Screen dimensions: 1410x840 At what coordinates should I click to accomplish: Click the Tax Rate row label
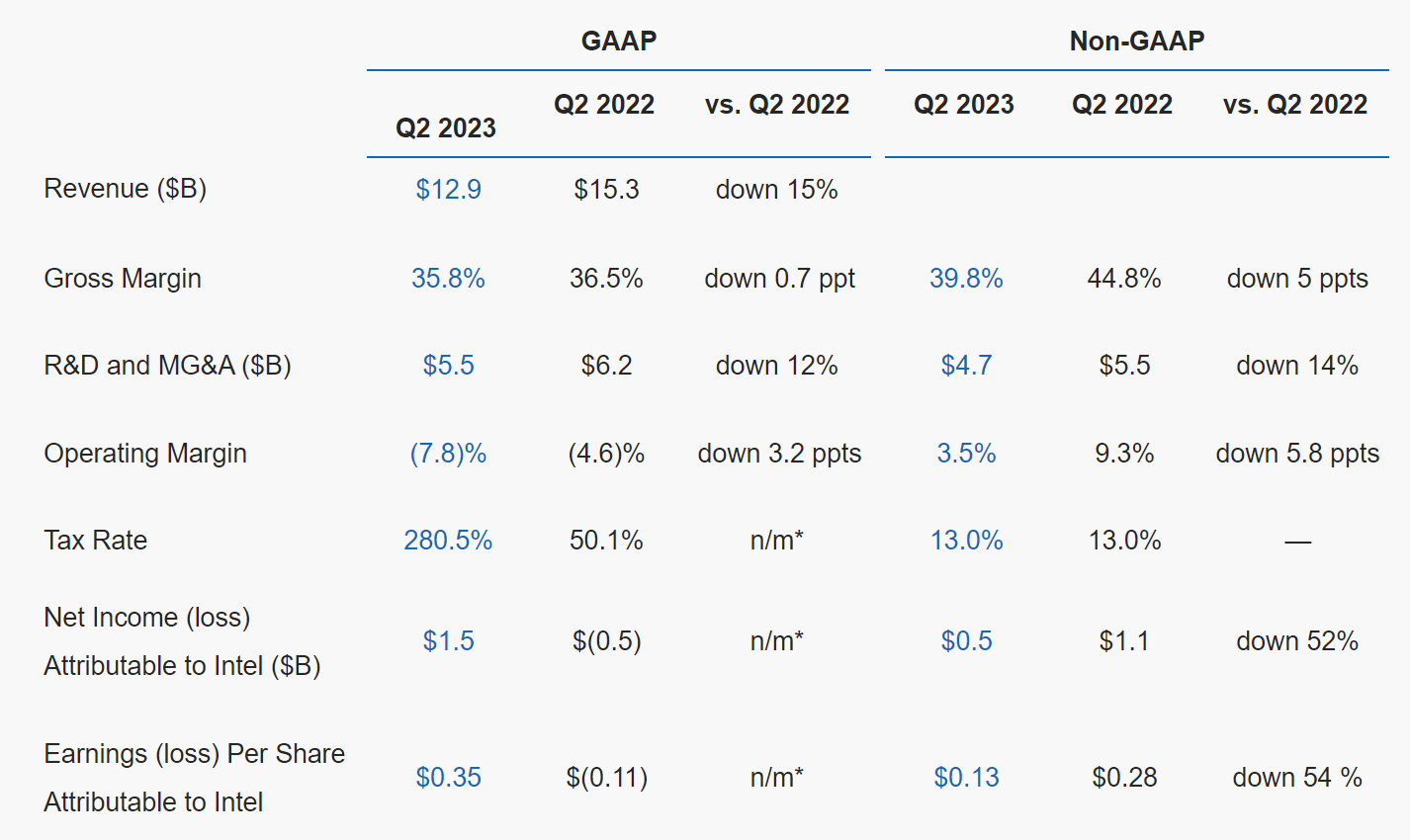(x=95, y=541)
